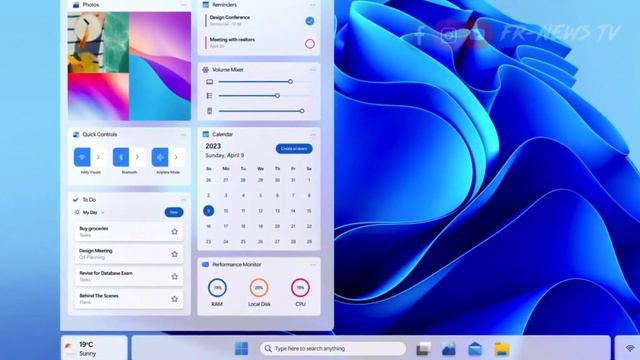Open the Design Meeting task
The height and width of the screenshot is (360, 640).
[x=129, y=254]
